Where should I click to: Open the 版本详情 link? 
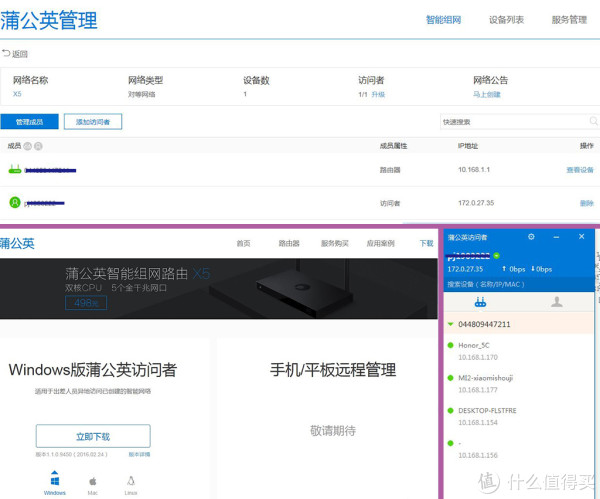coord(139,454)
